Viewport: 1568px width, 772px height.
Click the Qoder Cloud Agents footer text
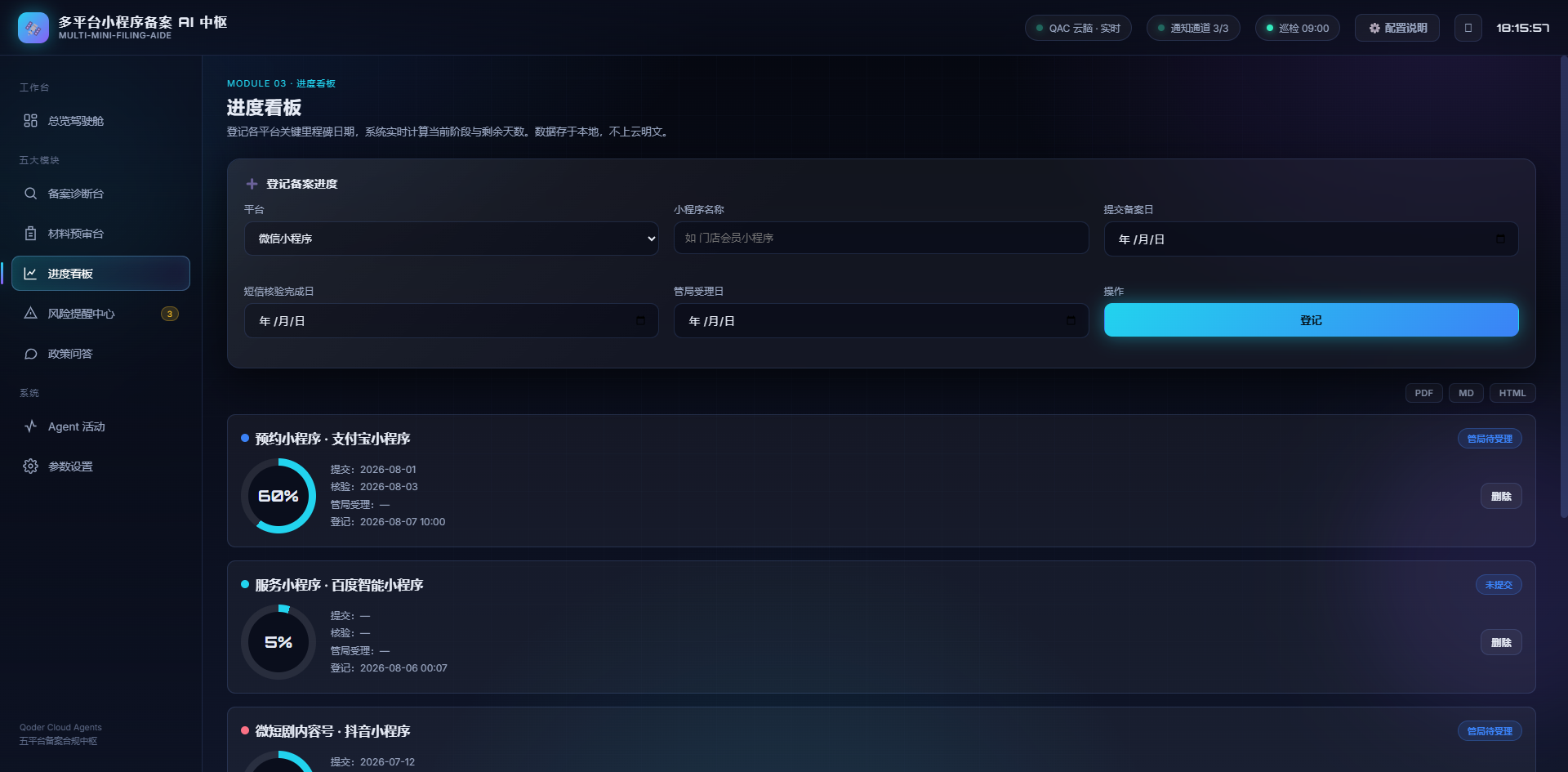point(60,727)
